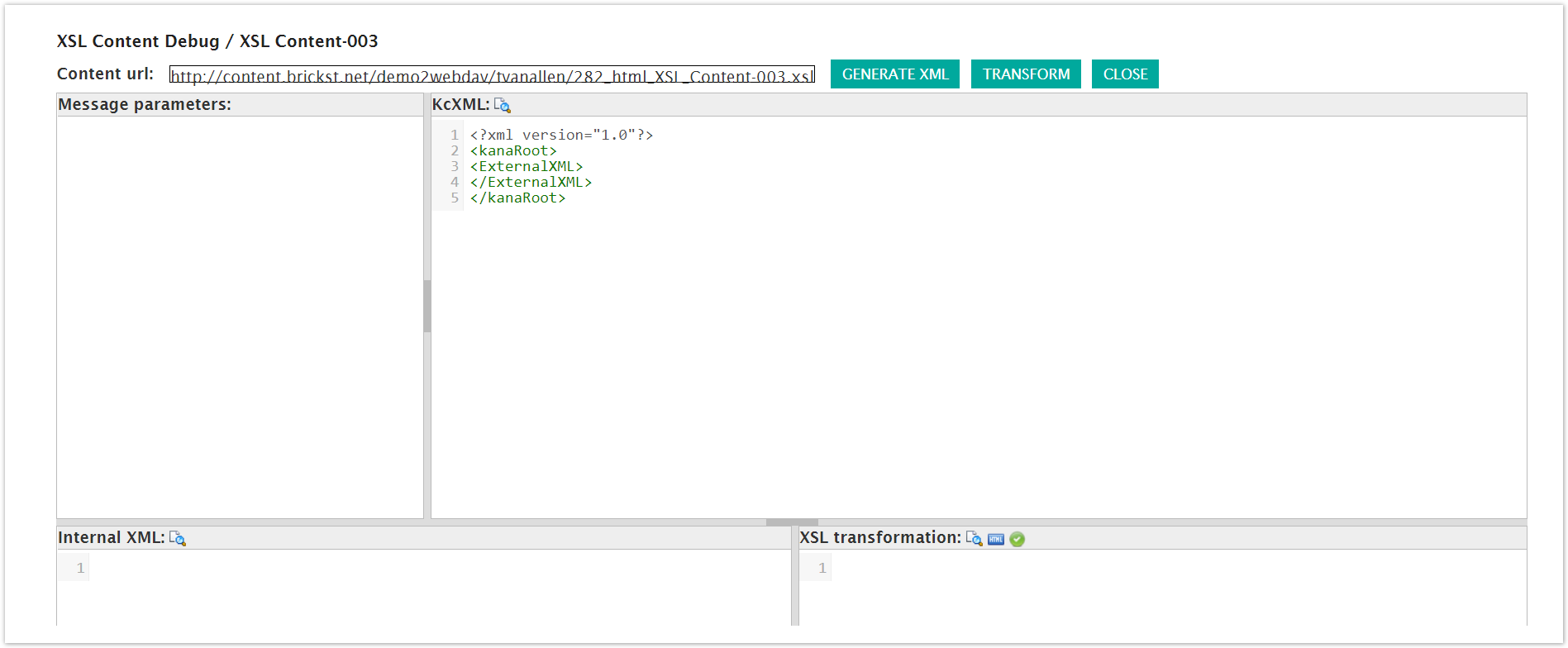Click the horizontal splitter handle below KcXML
This screenshot has width=1568, height=648.
tap(792, 522)
